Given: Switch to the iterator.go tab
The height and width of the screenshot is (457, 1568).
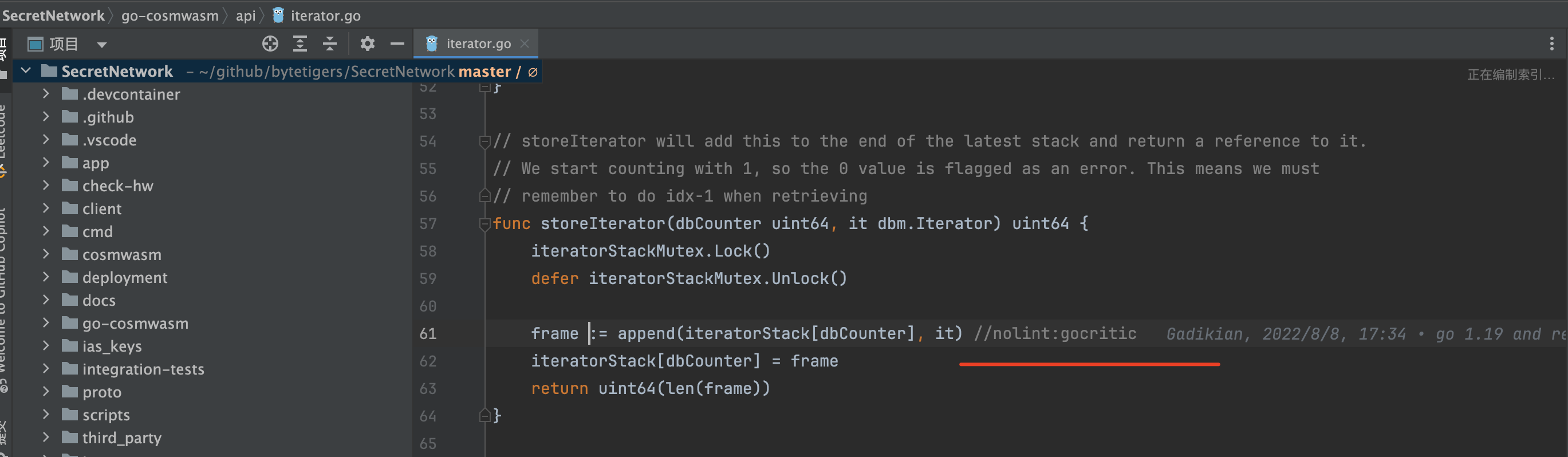Looking at the screenshot, I should click(x=478, y=44).
